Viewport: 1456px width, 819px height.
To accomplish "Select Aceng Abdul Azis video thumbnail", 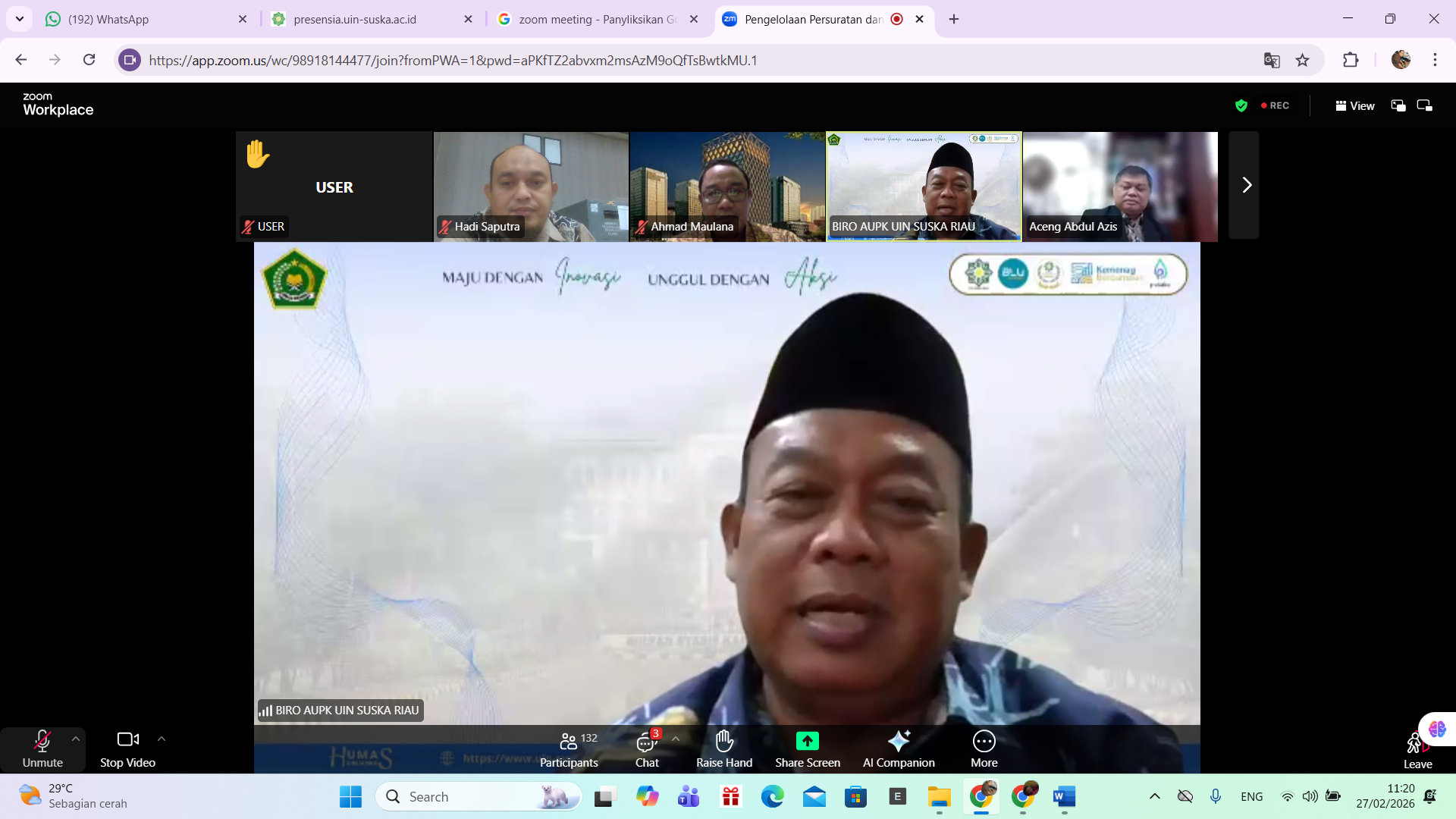I will 1120,186.
